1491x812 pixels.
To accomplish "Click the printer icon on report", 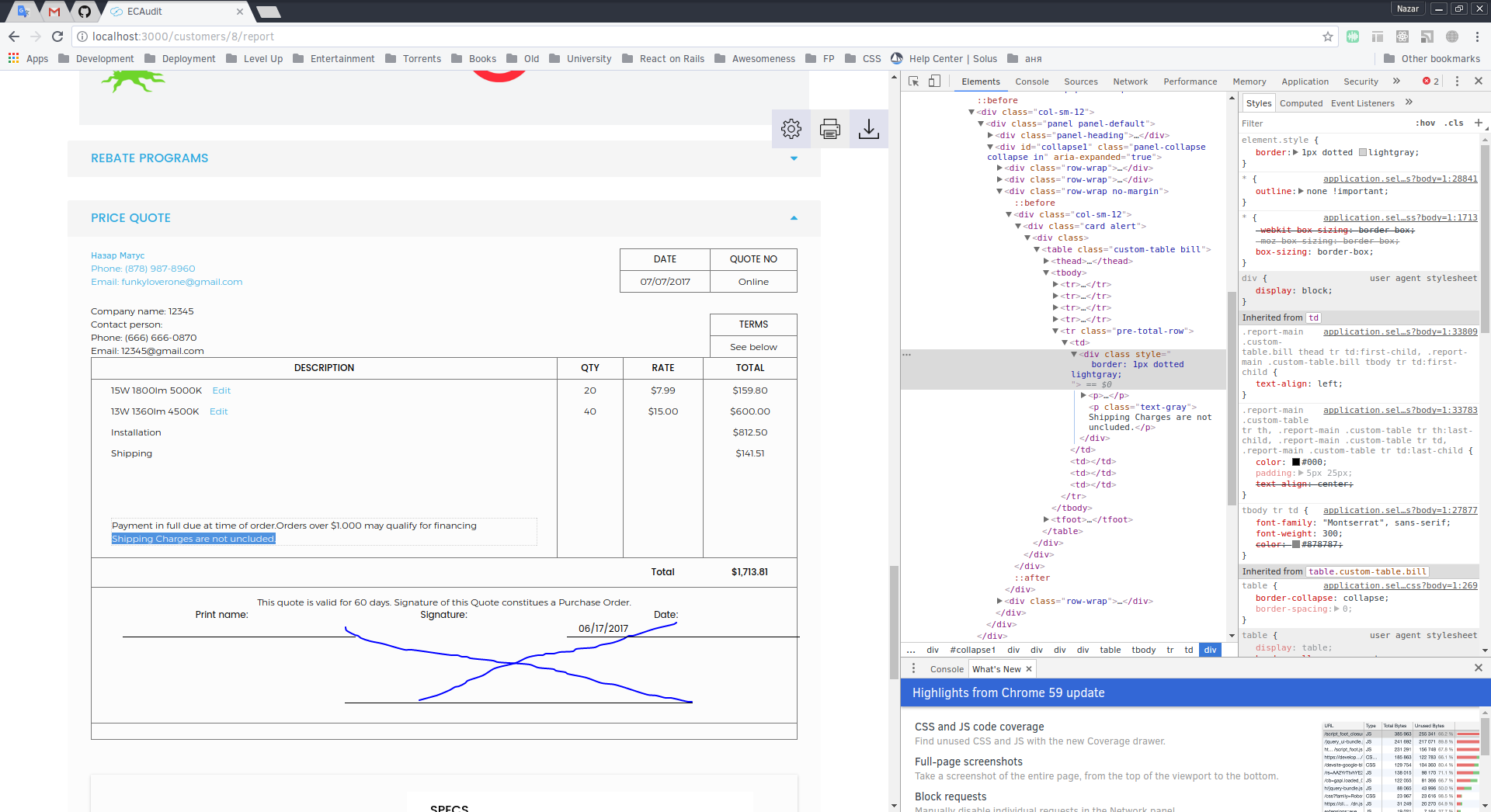I will pos(830,129).
